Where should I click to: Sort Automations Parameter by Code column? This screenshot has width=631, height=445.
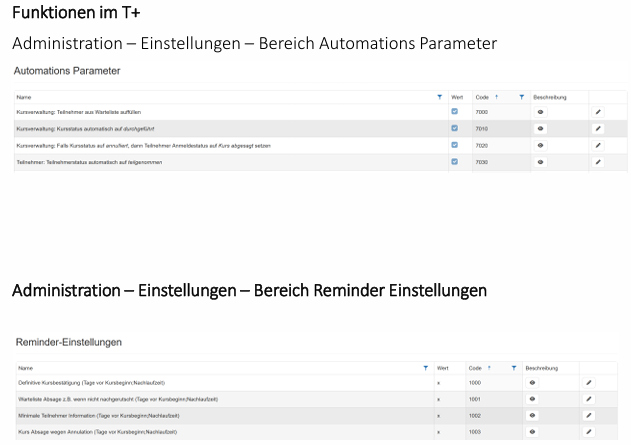pos(485,97)
